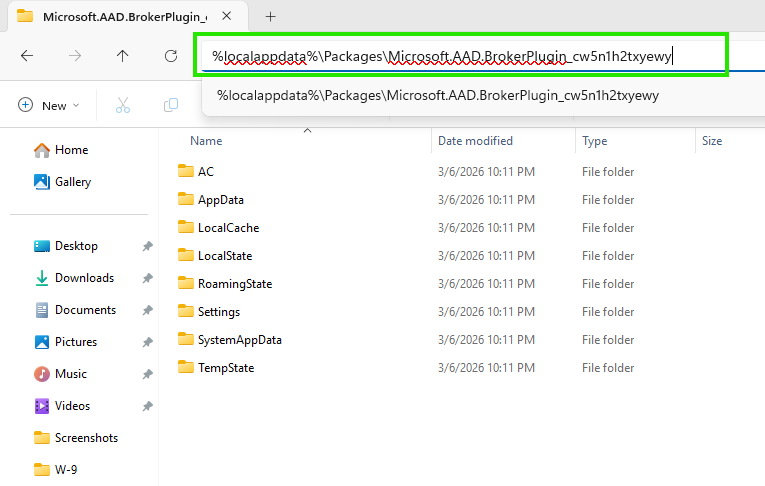Open a new tab with the plus button
This screenshot has width=765, height=486.
pos(270,17)
